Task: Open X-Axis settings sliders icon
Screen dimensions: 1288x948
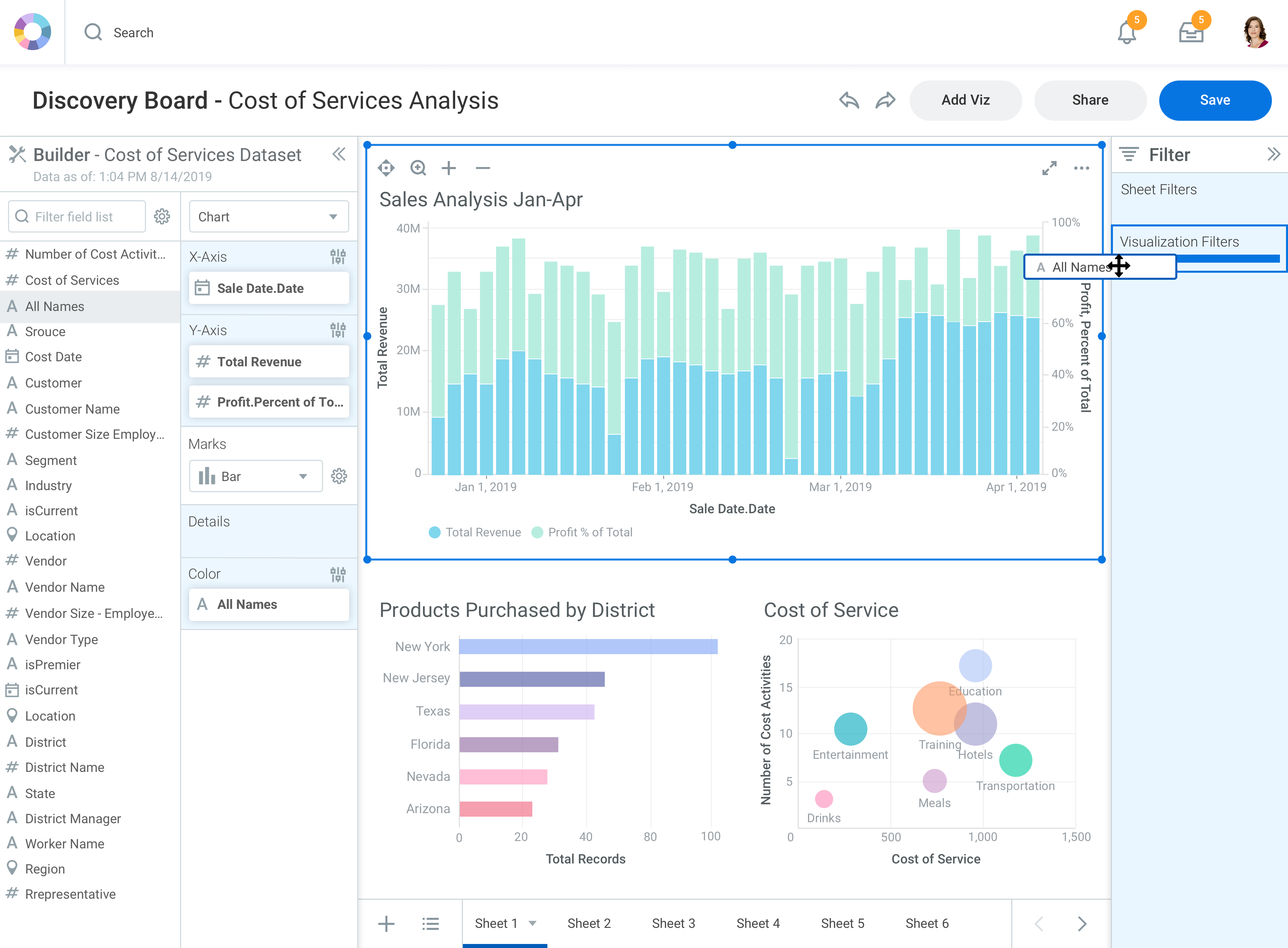Action: click(x=338, y=257)
